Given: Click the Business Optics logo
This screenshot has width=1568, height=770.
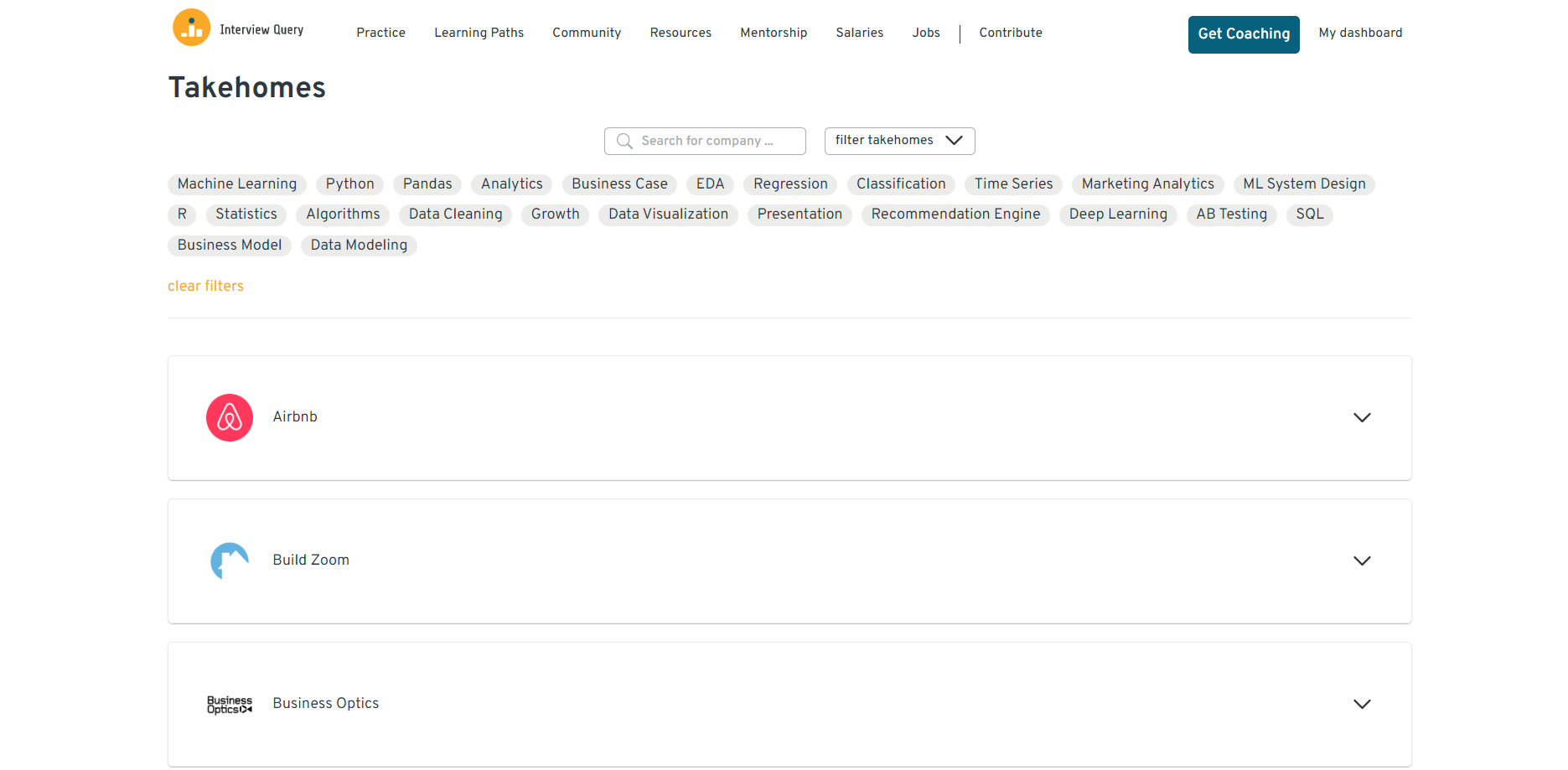Looking at the screenshot, I should click(x=230, y=704).
